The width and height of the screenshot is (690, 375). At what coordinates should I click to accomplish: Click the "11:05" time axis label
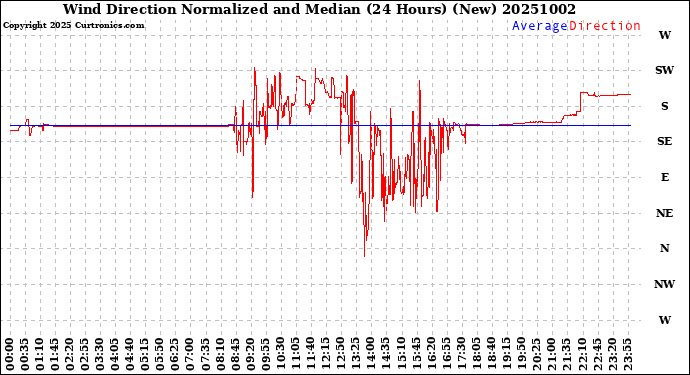pyautogui.click(x=295, y=354)
